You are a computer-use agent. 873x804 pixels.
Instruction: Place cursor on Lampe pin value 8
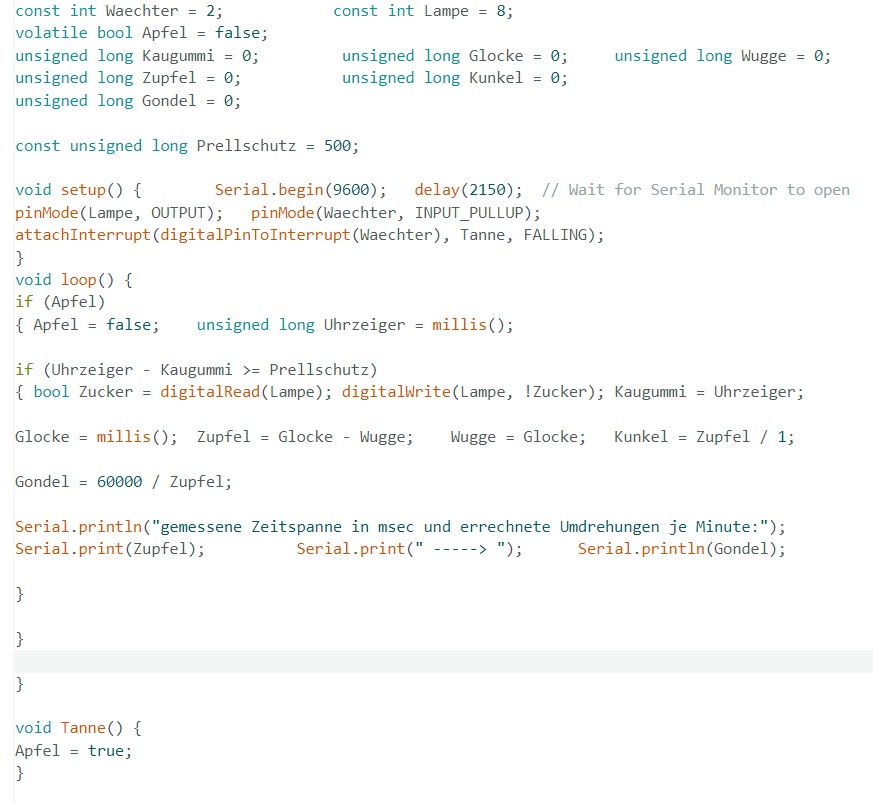pyautogui.click(x=501, y=11)
